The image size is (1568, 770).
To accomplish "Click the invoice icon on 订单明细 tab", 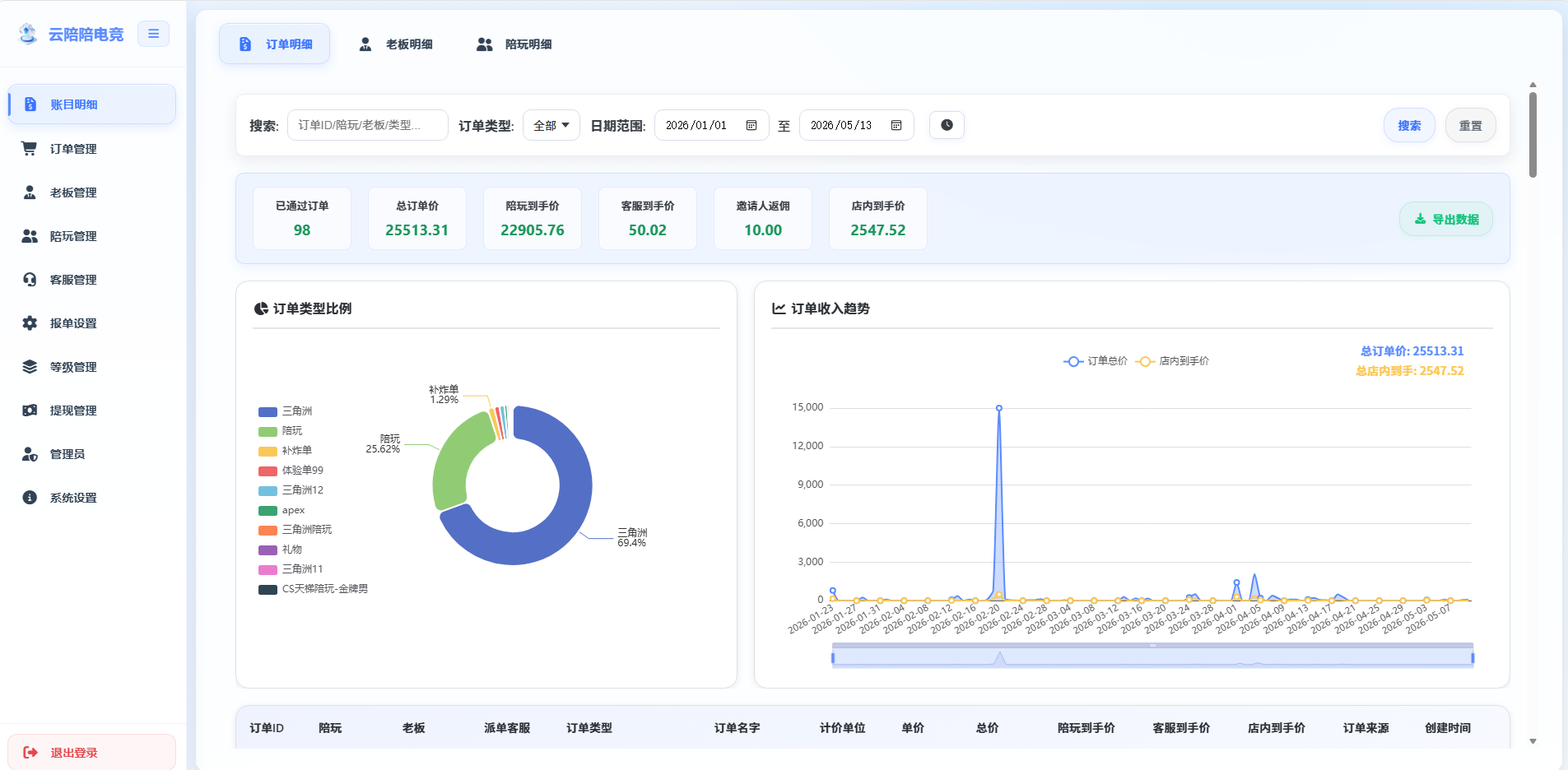I will point(245,44).
